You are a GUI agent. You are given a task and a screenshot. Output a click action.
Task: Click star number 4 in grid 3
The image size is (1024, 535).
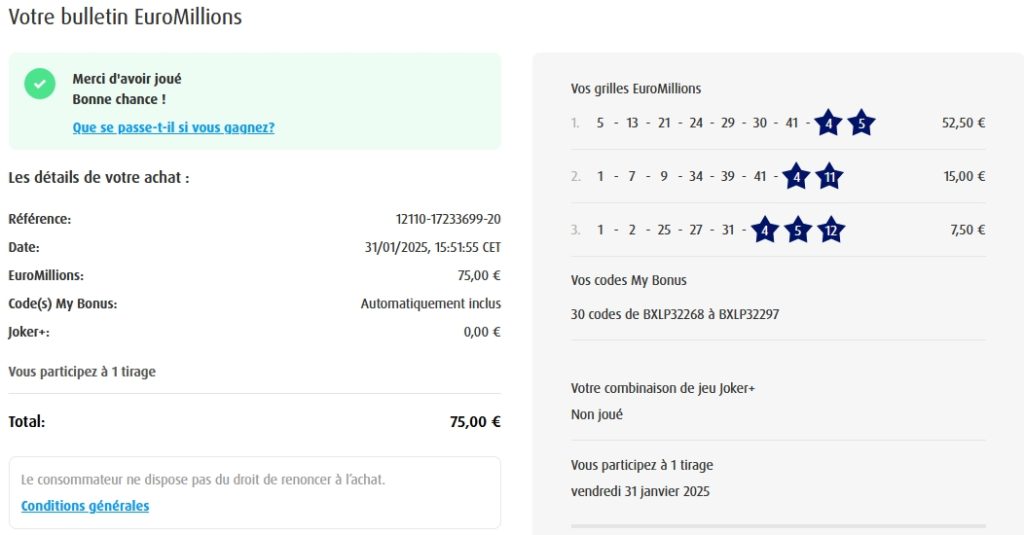(x=764, y=230)
